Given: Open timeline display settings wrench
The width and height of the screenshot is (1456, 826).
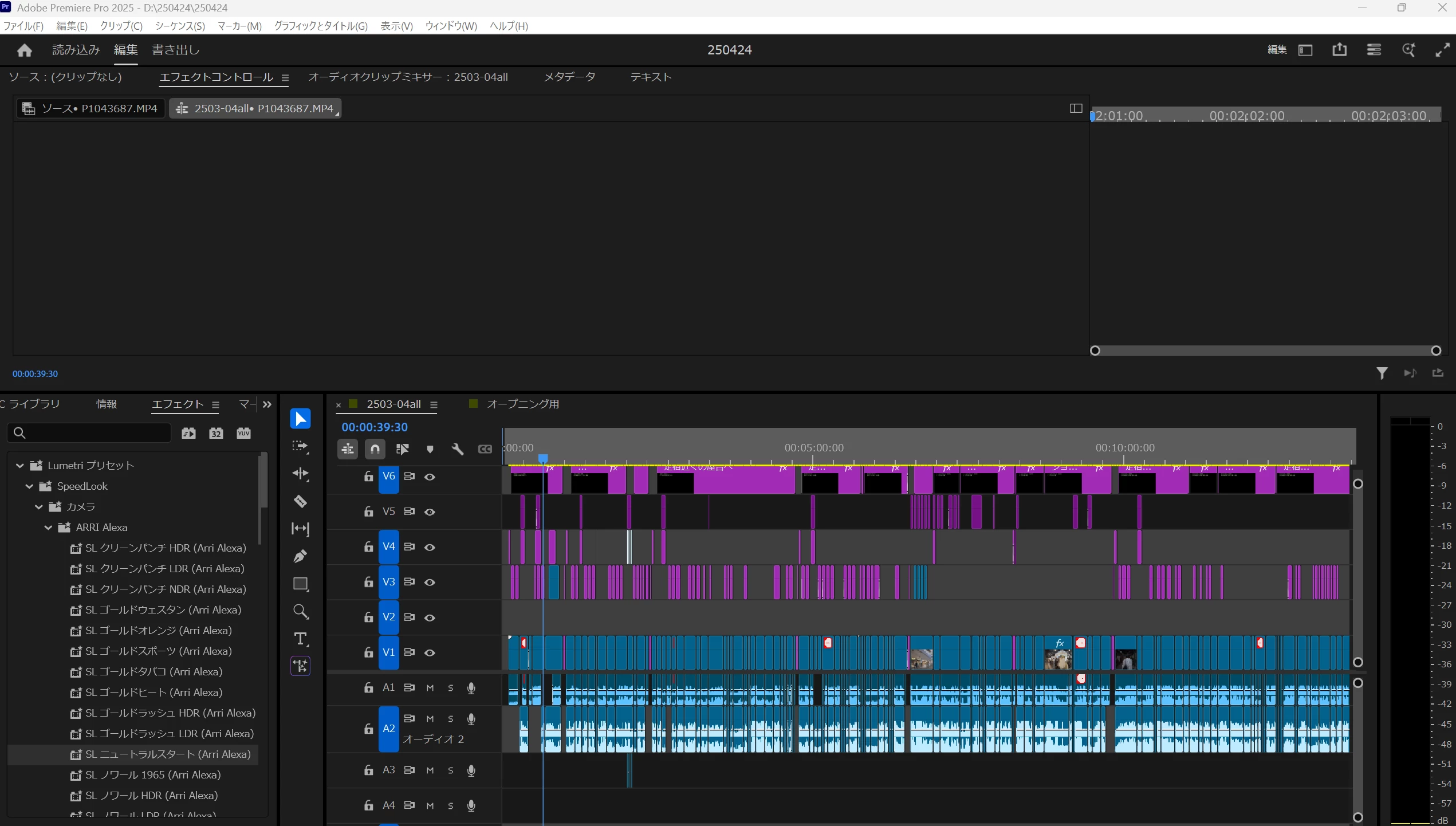Looking at the screenshot, I should click(457, 449).
